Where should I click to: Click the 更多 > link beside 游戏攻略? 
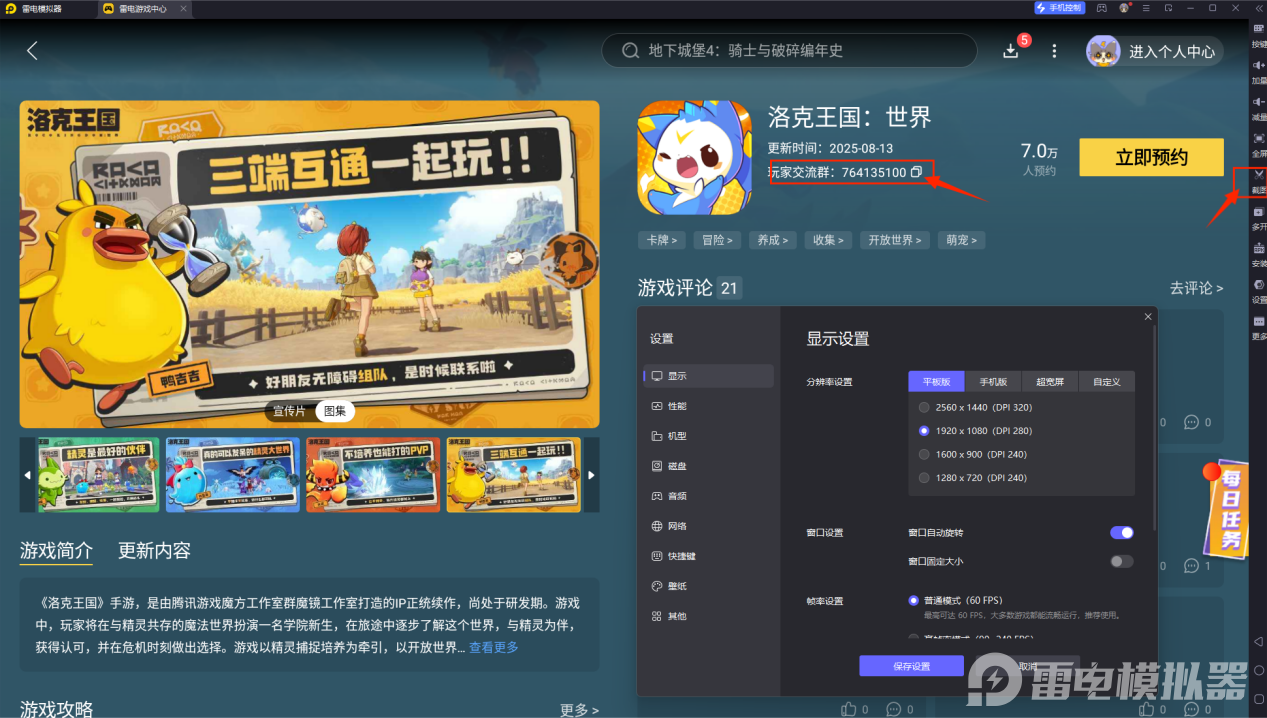tap(579, 709)
